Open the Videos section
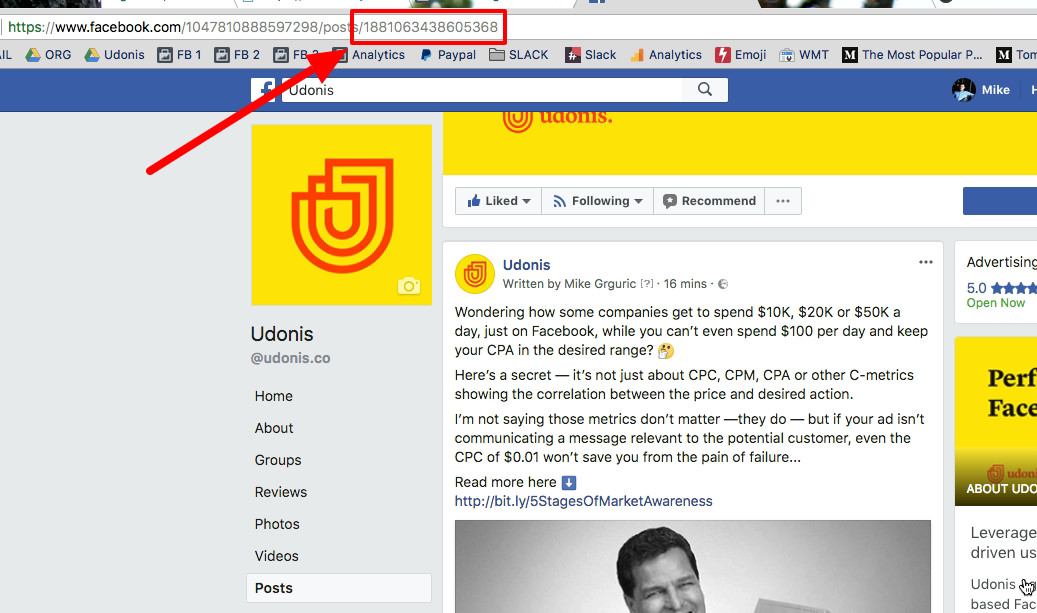The image size is (1037, 613). tap(276, 556)
